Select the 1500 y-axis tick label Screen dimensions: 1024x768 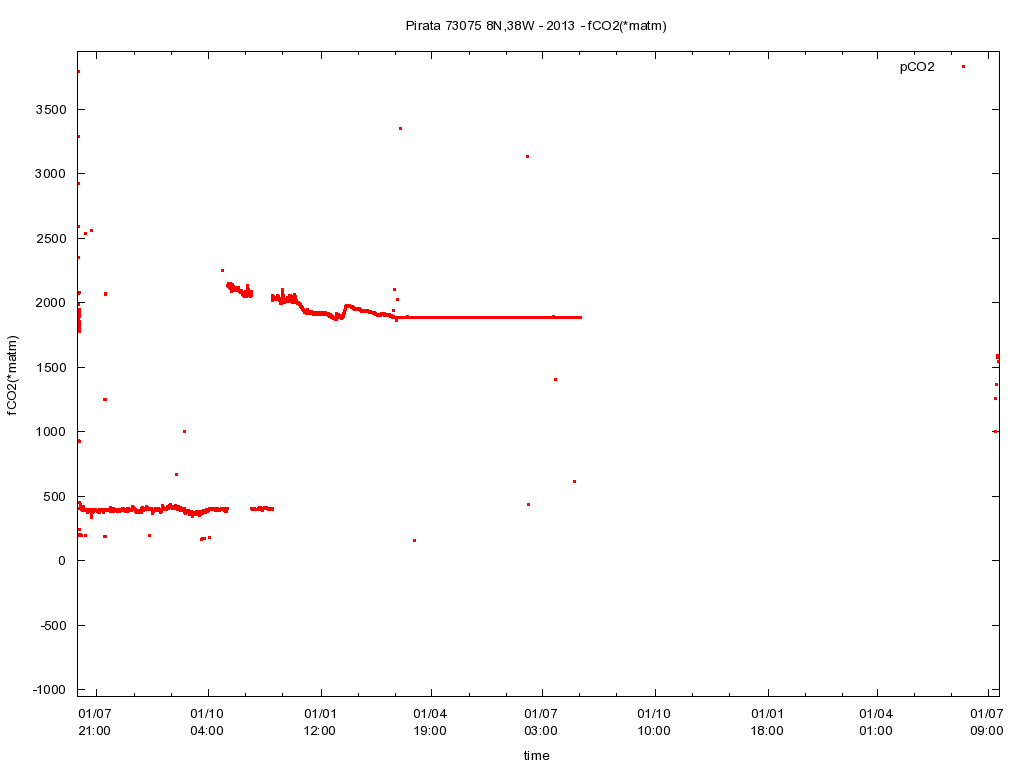[48, 367]
